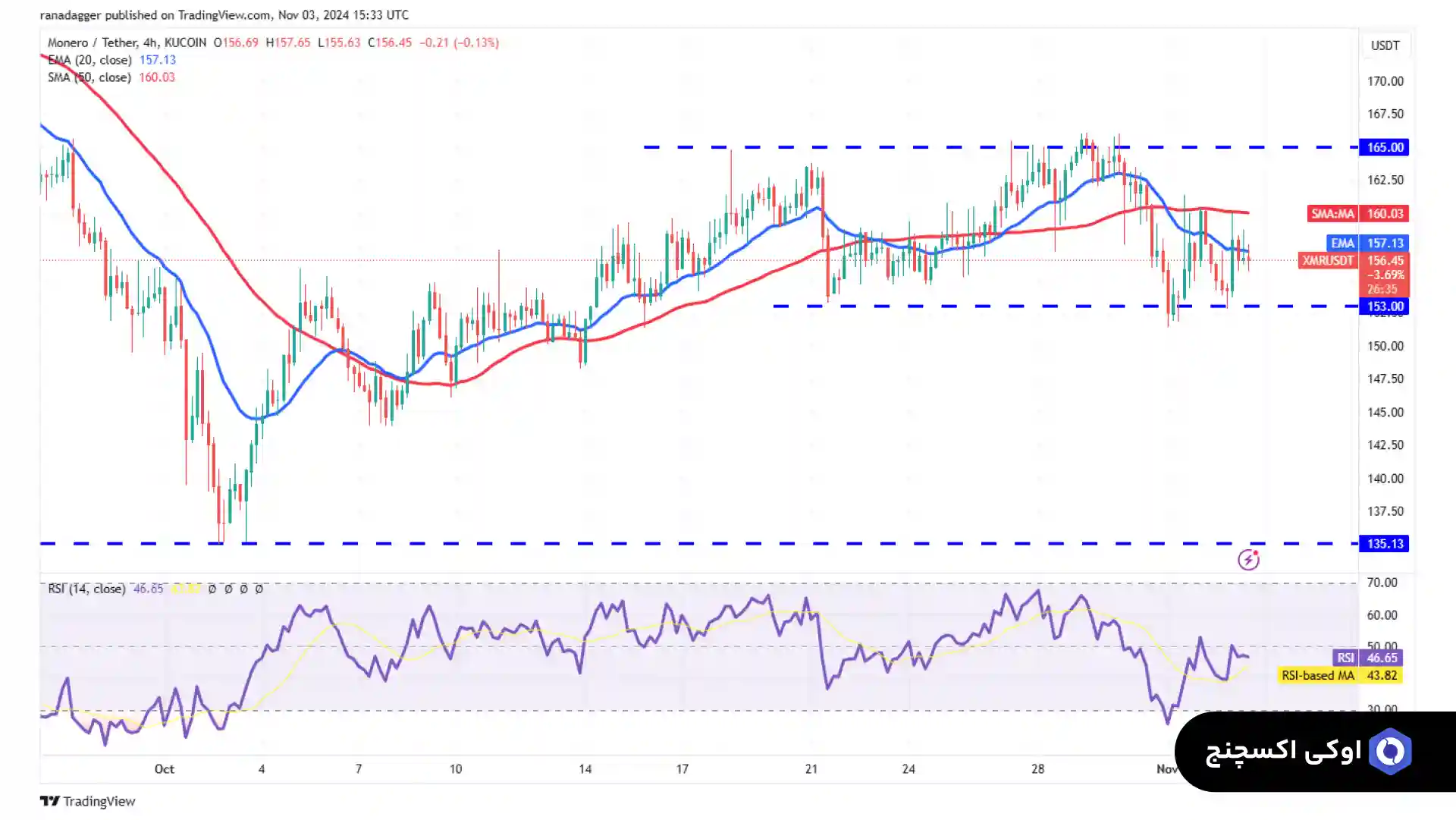
Task: Click the 60.00 RSI axis label
Action: [x=1382, y=615]
